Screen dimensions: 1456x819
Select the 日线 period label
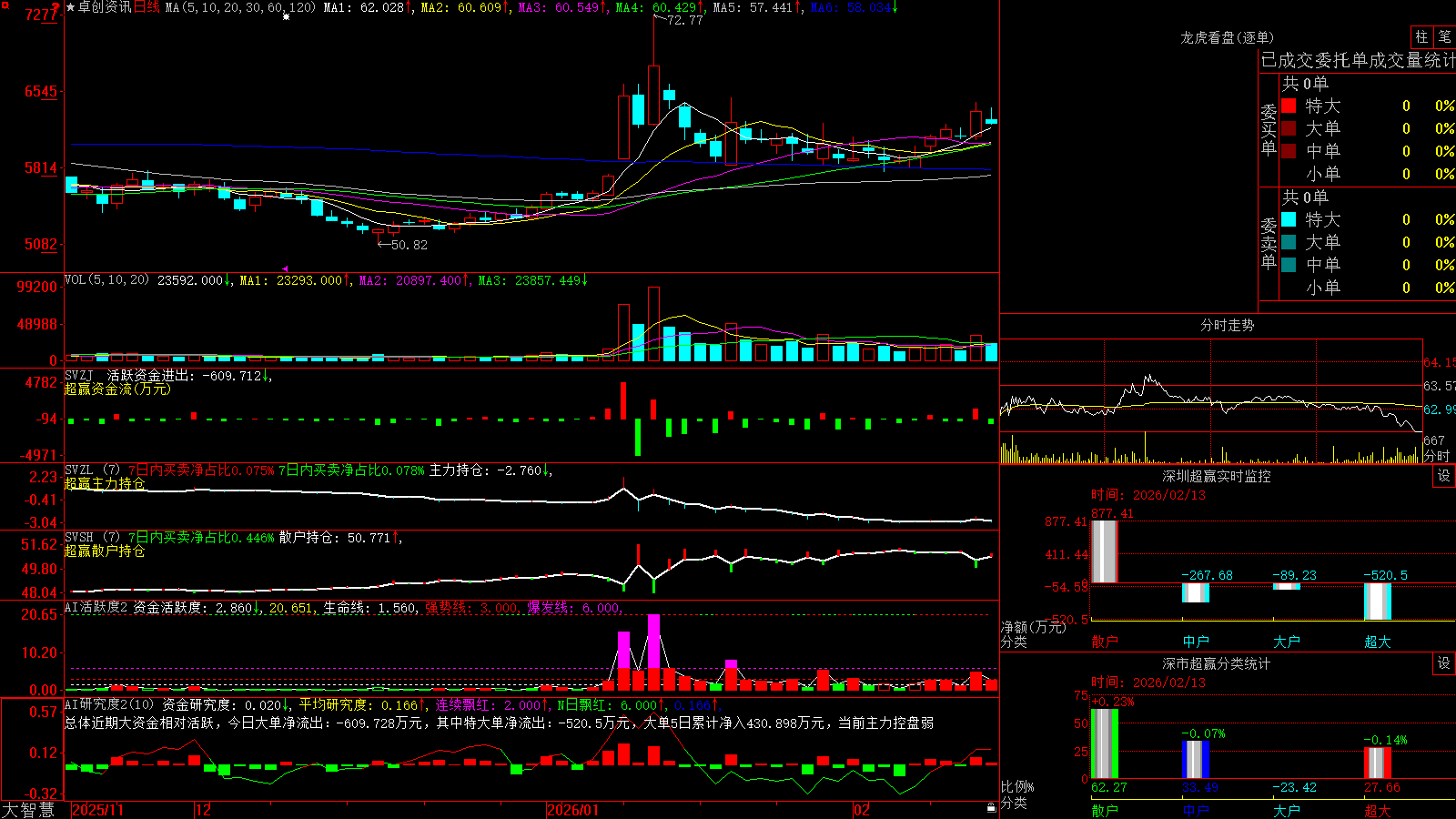(147, 7)
